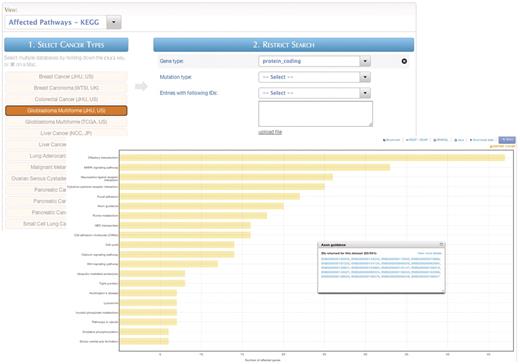Click the Cell adhesion molecules (CAMs) bar
Image resolution: width=520 pixels, height=364 pixels.
tap(185, 235)
